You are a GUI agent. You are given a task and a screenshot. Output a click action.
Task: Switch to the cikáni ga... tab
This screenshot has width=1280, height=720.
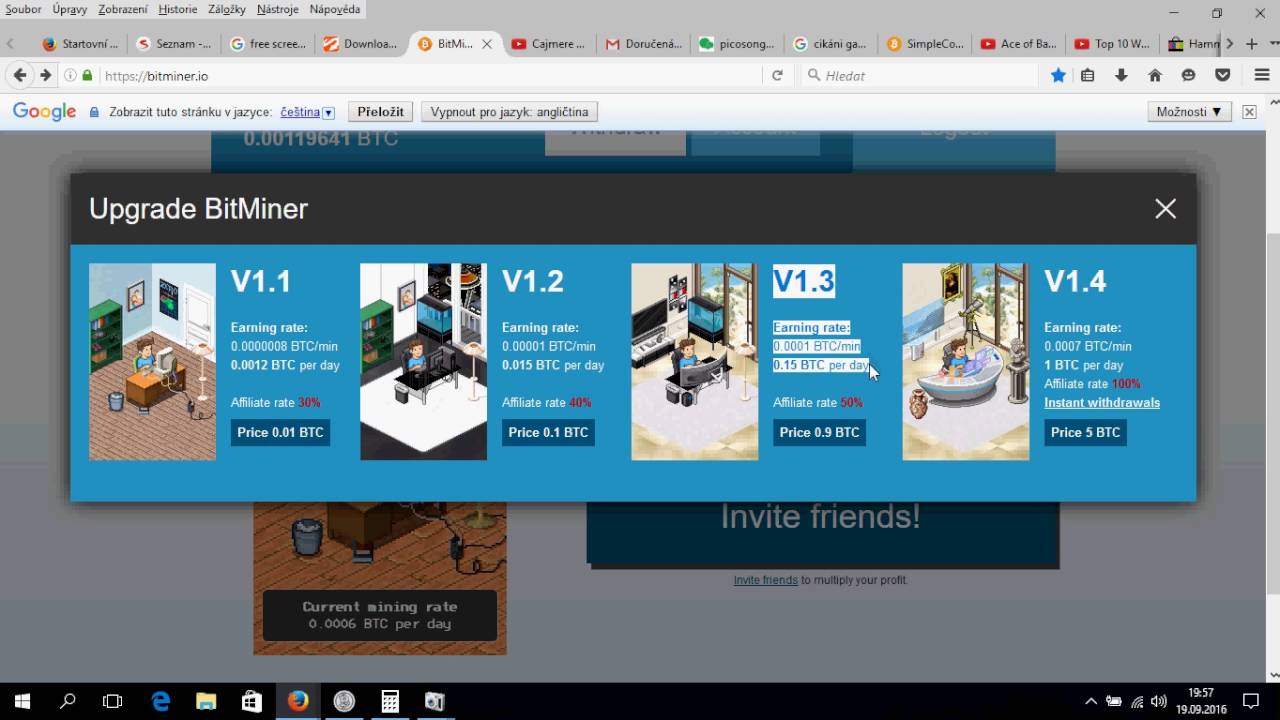click(x=832, y=44)
